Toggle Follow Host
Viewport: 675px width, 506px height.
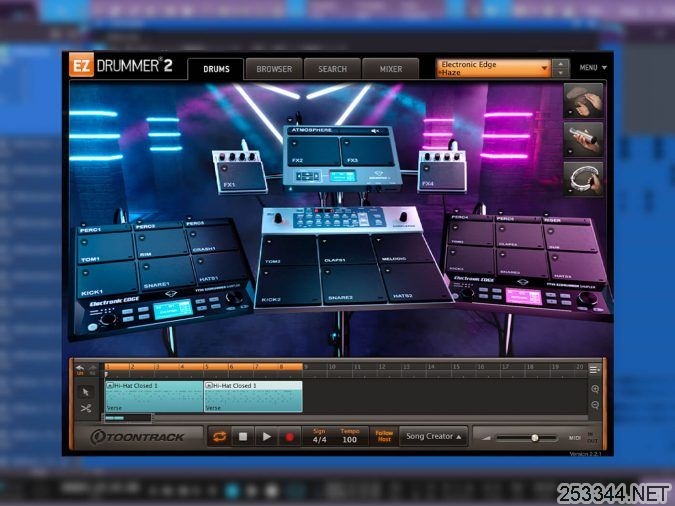click(384, 436)
